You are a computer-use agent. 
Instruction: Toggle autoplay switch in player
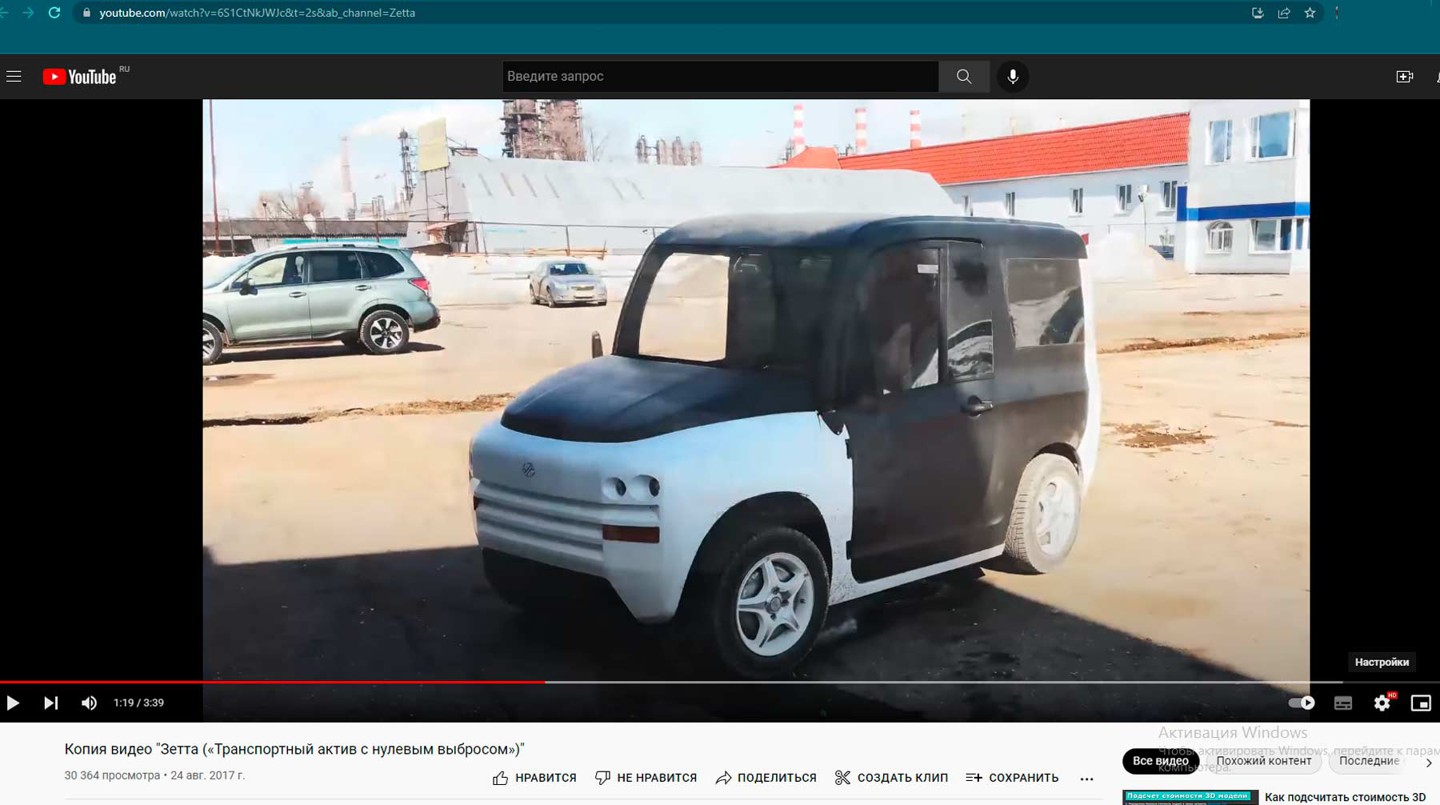click(1301, 703)
